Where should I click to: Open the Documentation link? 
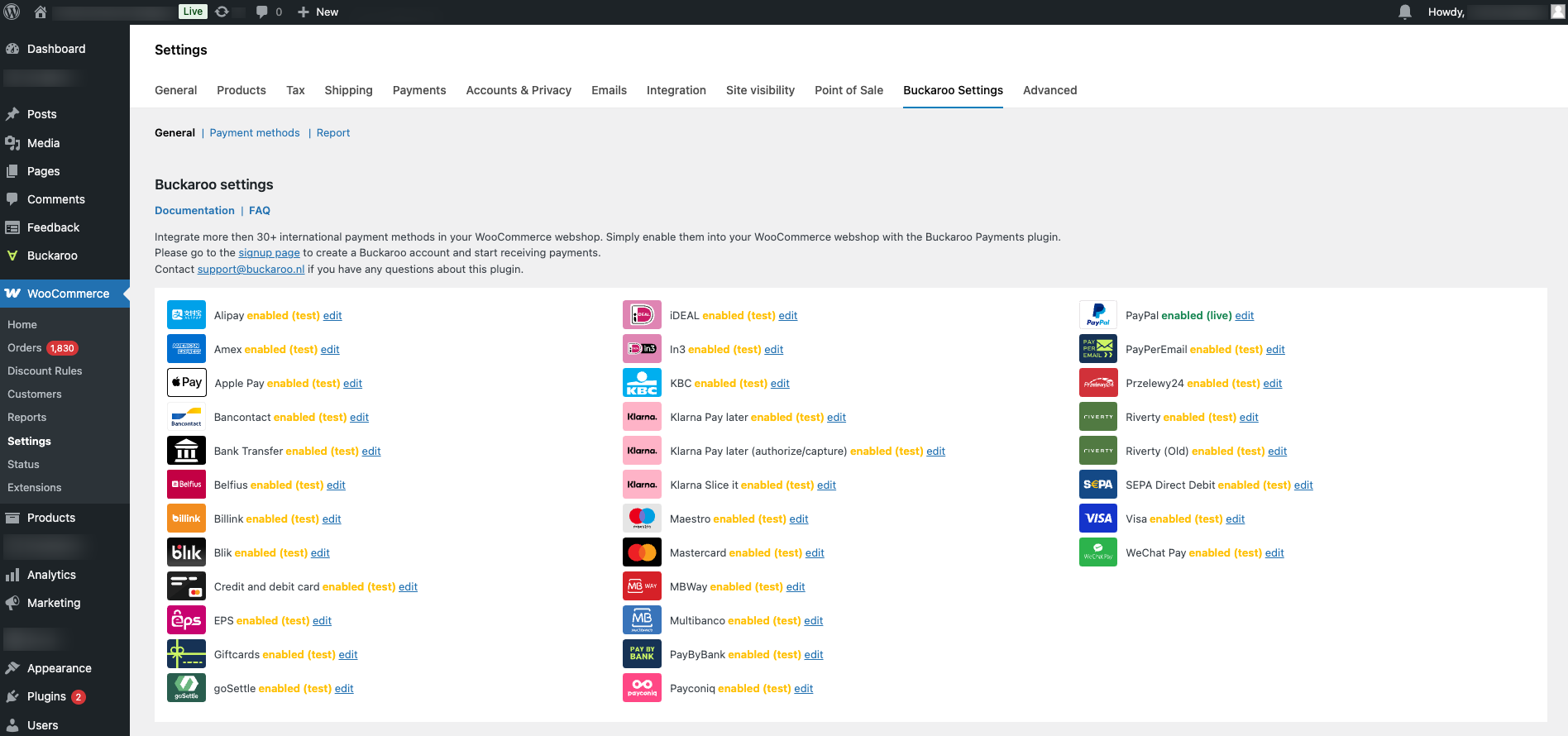point(194,210)
